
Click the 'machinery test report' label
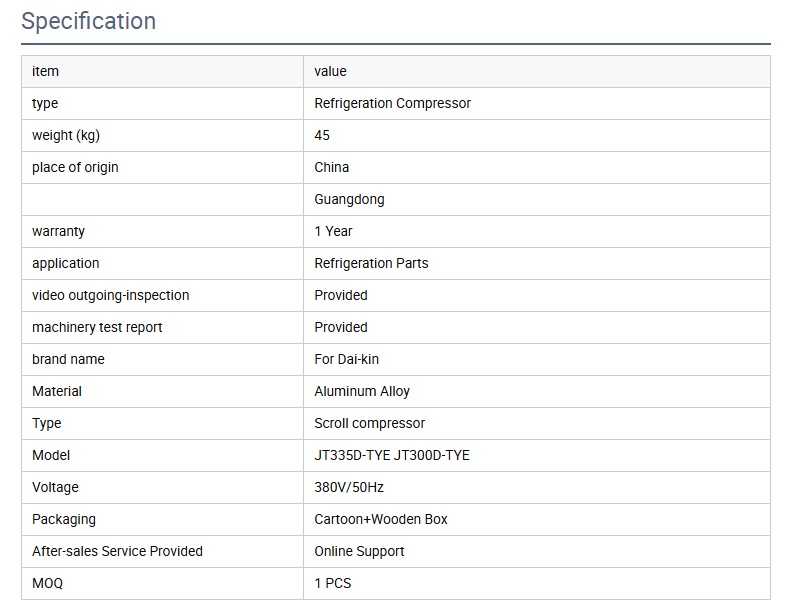[97, 328]
